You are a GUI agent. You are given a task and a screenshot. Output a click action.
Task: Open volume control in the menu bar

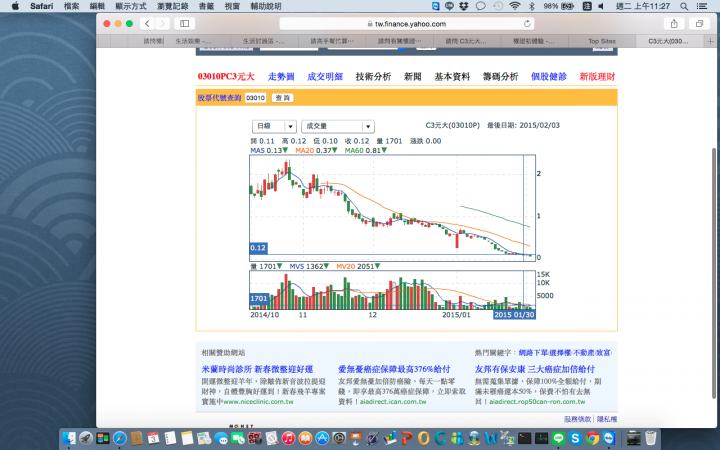(601, 6)
